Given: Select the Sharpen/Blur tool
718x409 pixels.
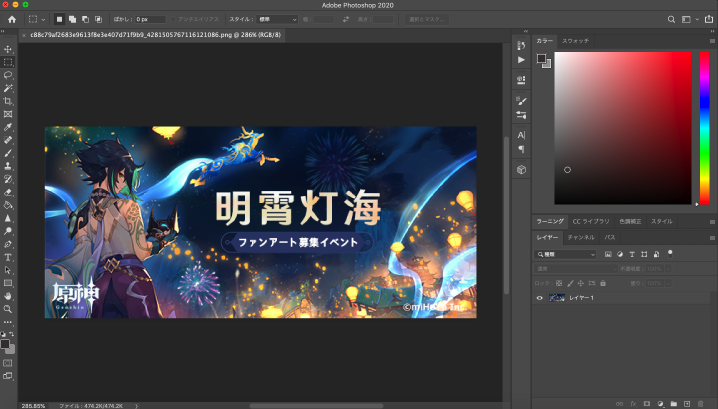Looking at the screenshot, I should (8, 218).
